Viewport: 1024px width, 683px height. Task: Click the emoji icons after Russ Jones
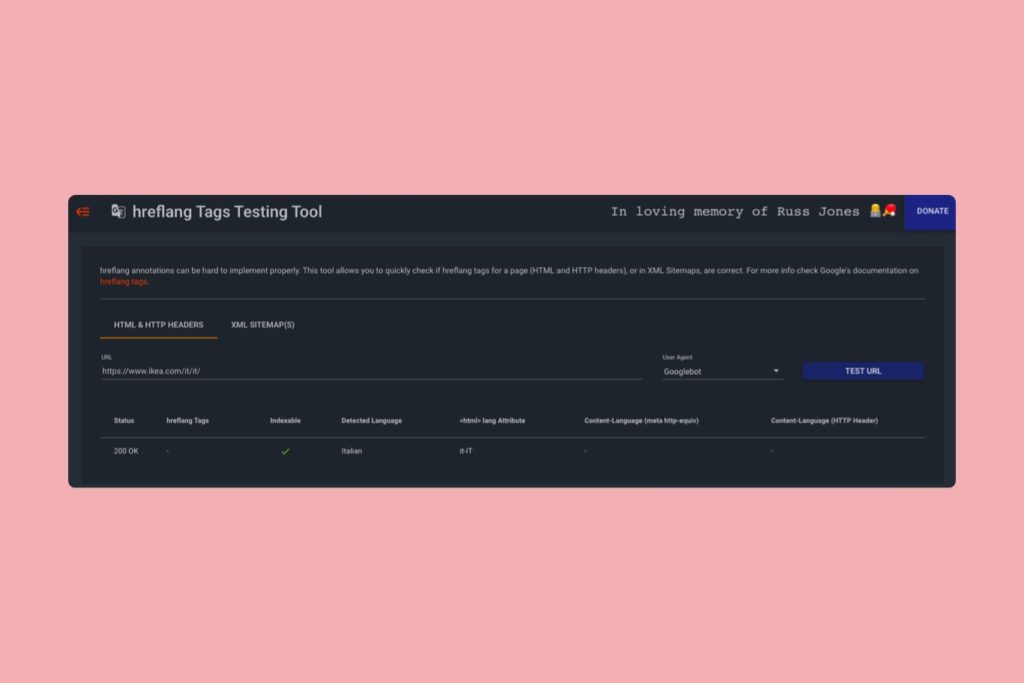click(882, 211)
